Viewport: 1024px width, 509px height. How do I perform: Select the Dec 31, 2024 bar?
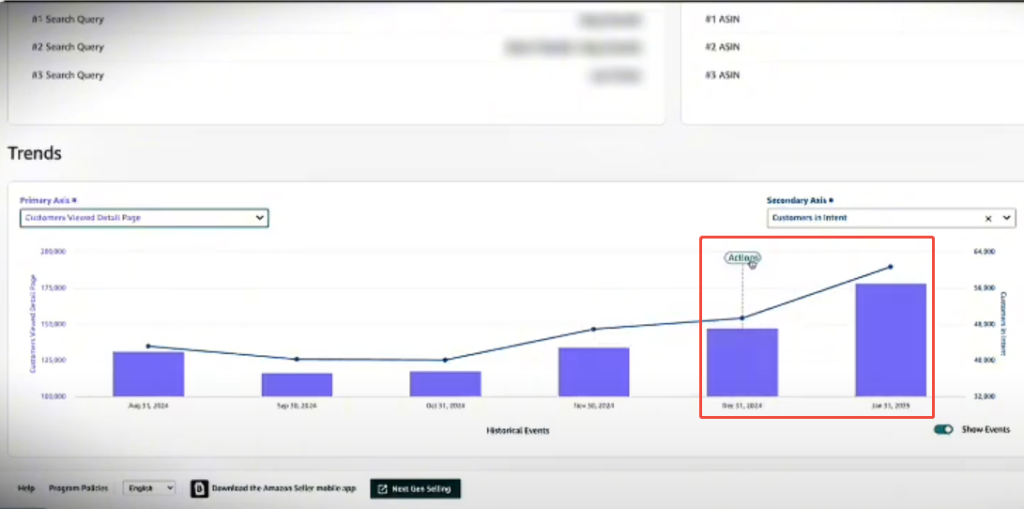coord(742,362)
